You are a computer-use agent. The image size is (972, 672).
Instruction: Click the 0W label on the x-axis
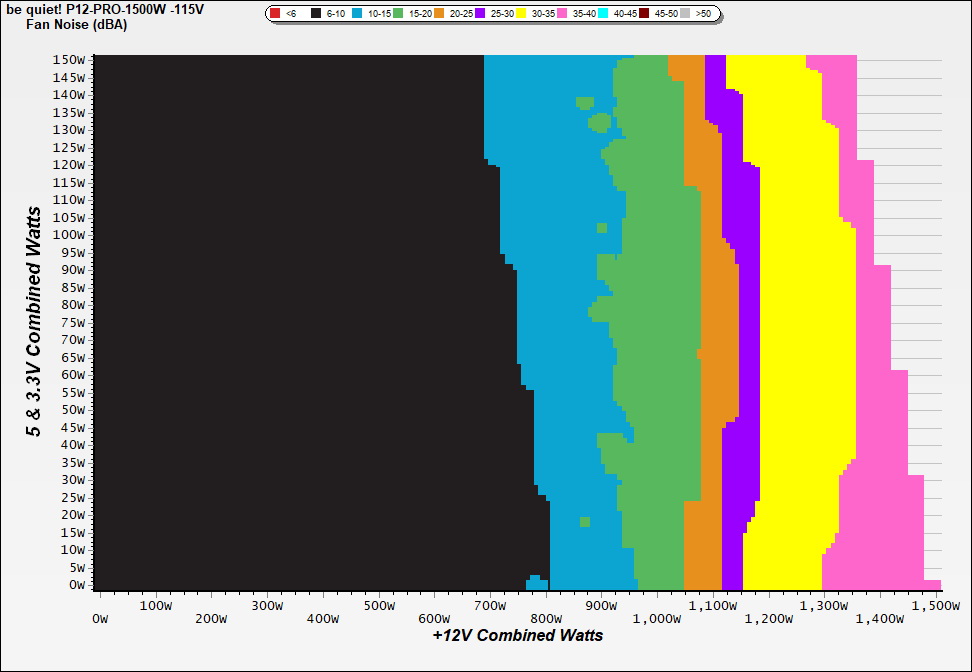(99, 620)
